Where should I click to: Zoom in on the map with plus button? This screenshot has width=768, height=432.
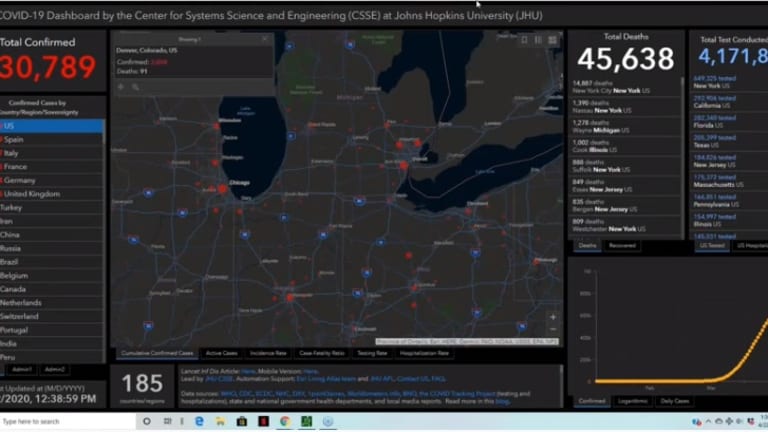[x=553, y=317]
